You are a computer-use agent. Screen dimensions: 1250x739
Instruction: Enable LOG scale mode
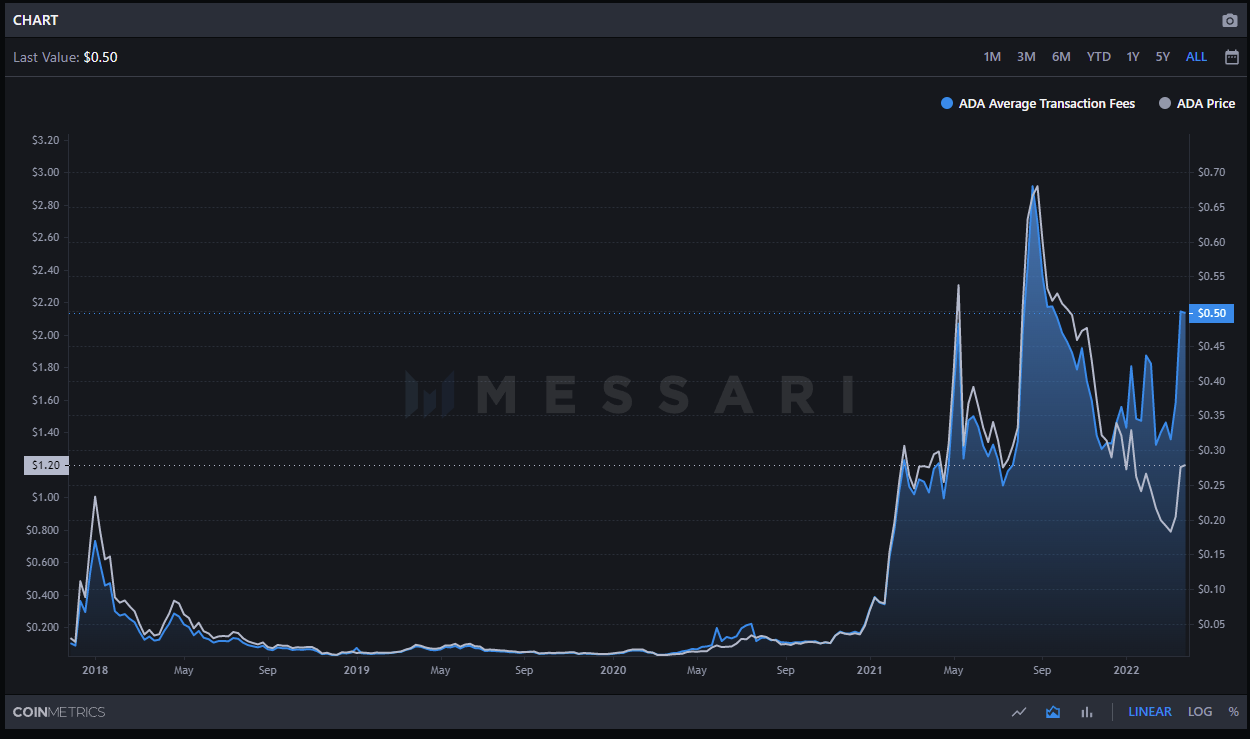tap(1200, 712)
